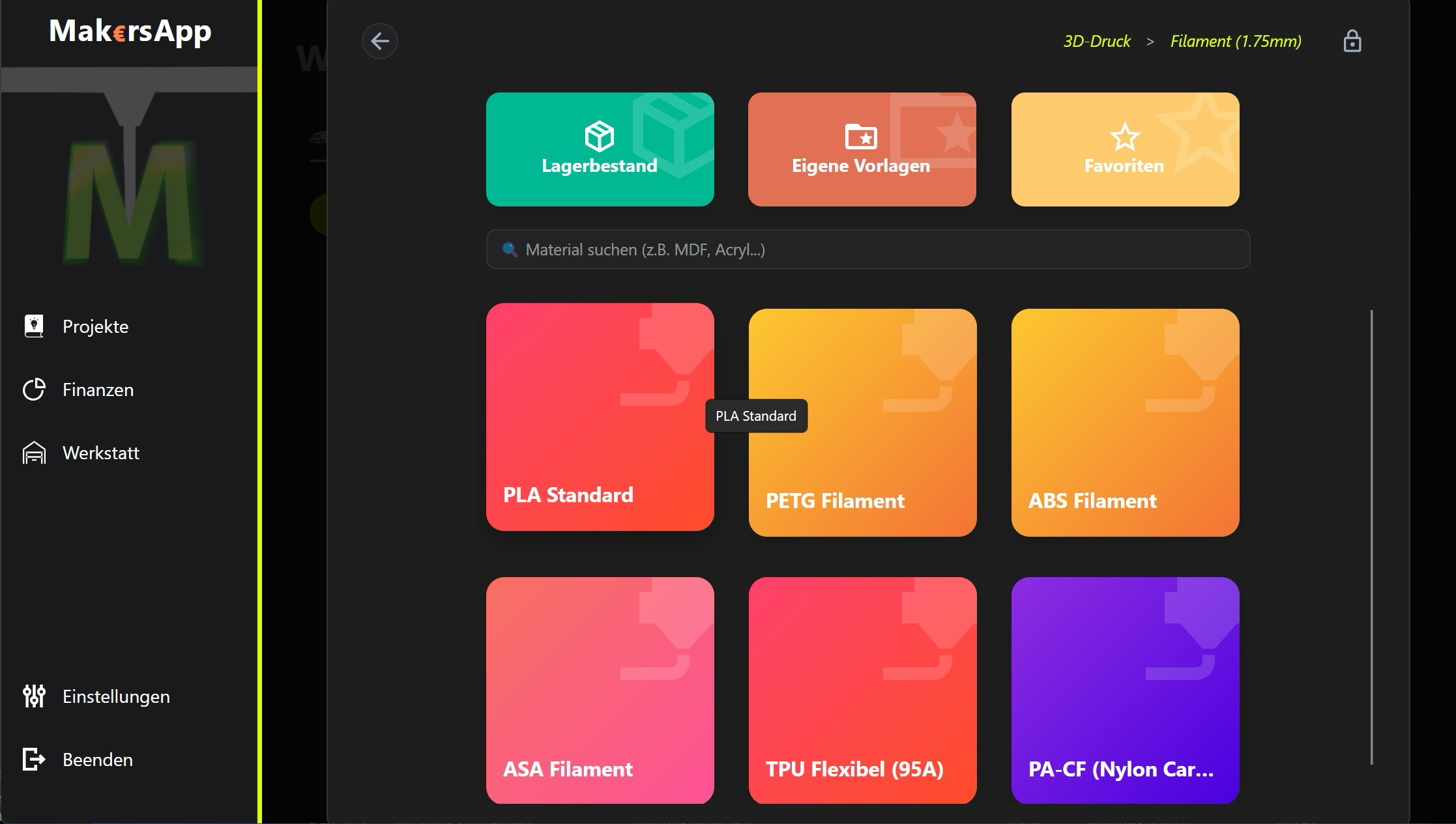Viewport: 1456px width, 824px height.
Task: Click the Projekte sidebar icon
Action: [x=34, y=326]
